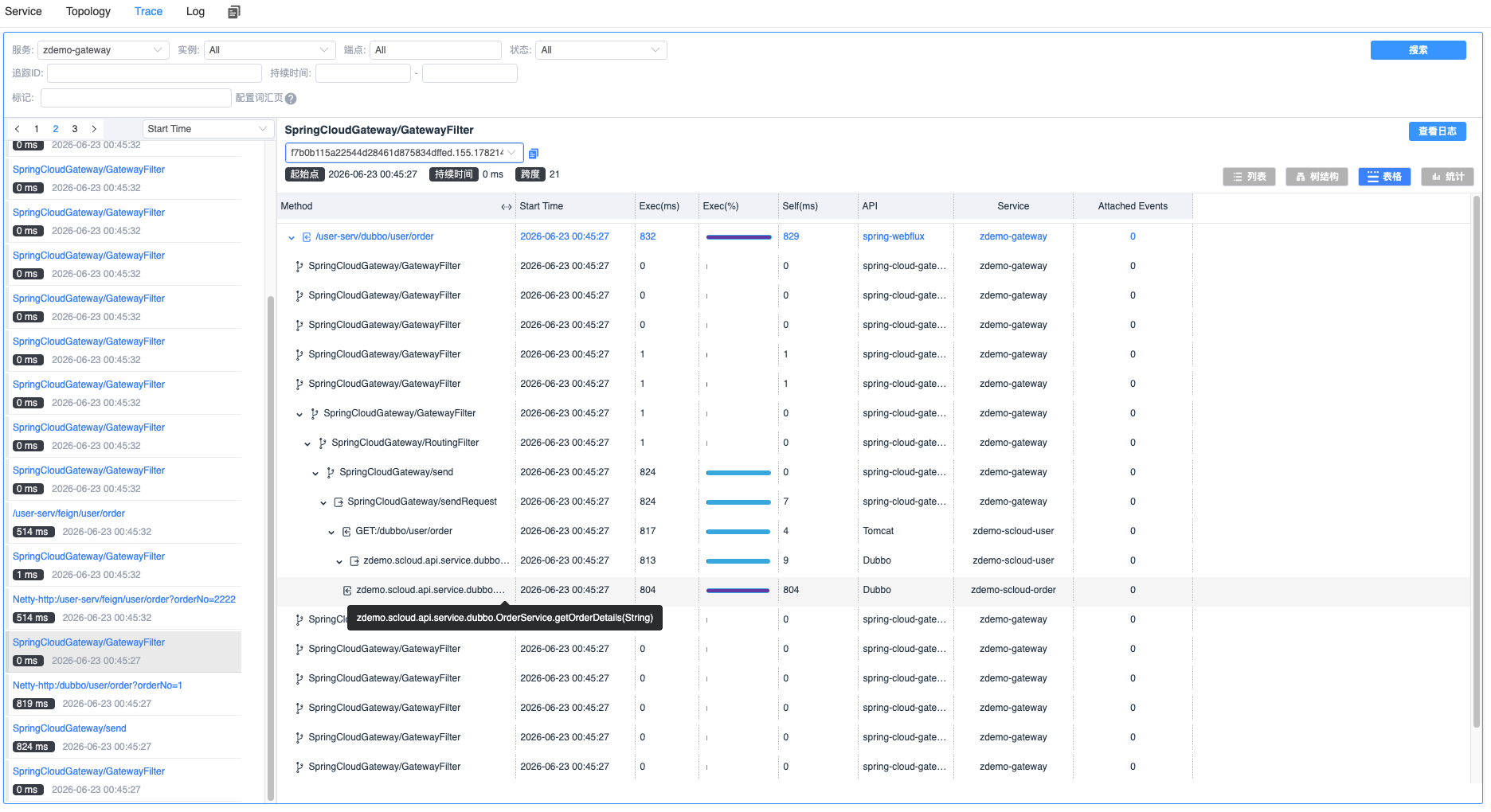Image resolution: width=1491 pixels, height=812 pixels.
Task: Go to page 1 of trace list
Action: click(37, 129)
